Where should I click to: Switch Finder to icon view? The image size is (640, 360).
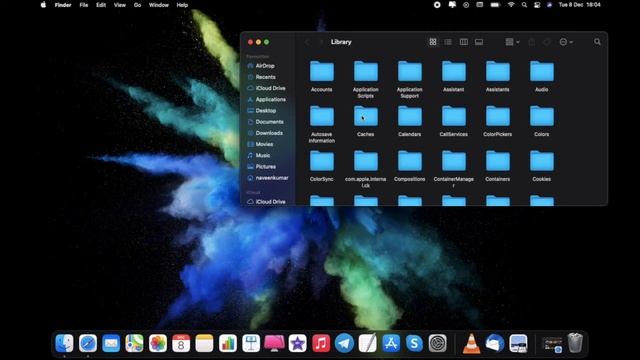433,42
